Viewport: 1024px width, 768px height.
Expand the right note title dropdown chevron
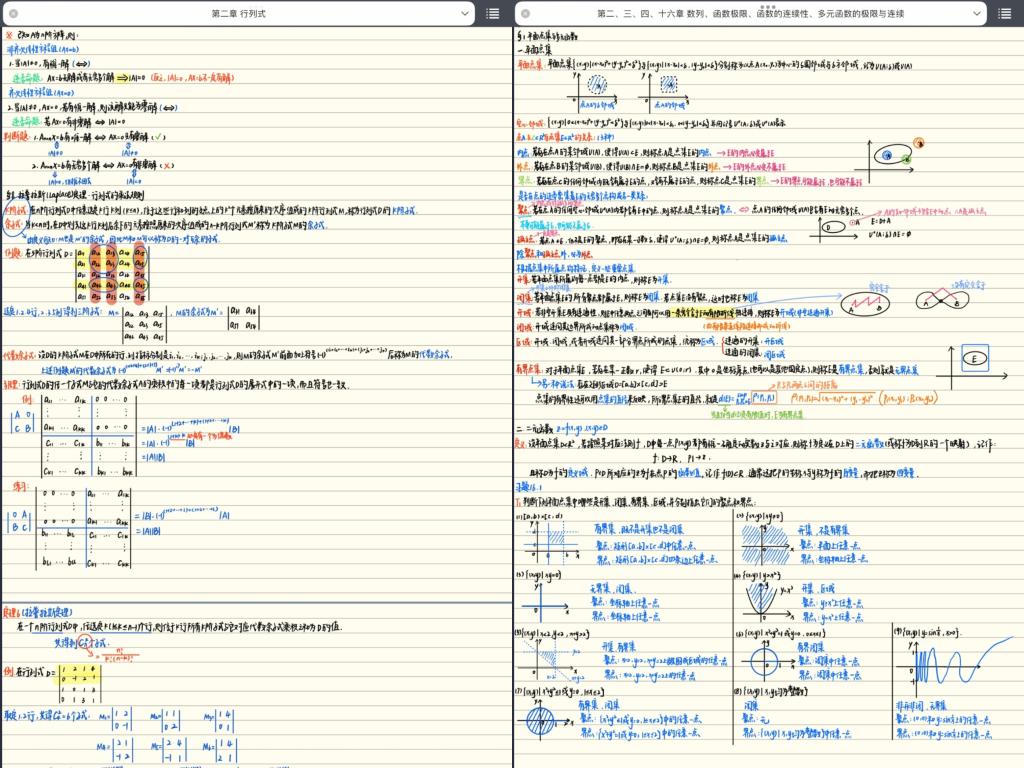(975, 13)
